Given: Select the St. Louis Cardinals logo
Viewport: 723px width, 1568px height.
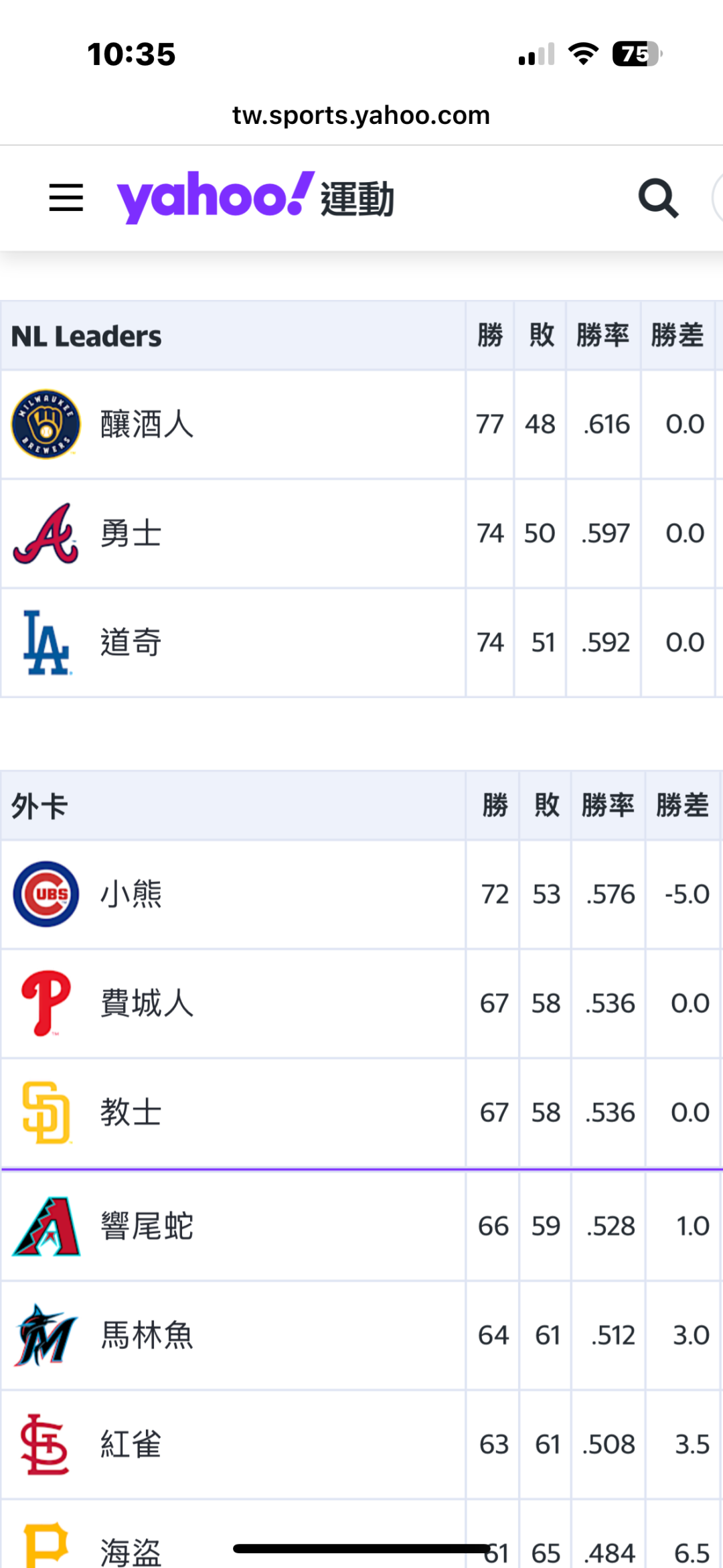Looking at the screenshot, I should tap(45, 1444).
